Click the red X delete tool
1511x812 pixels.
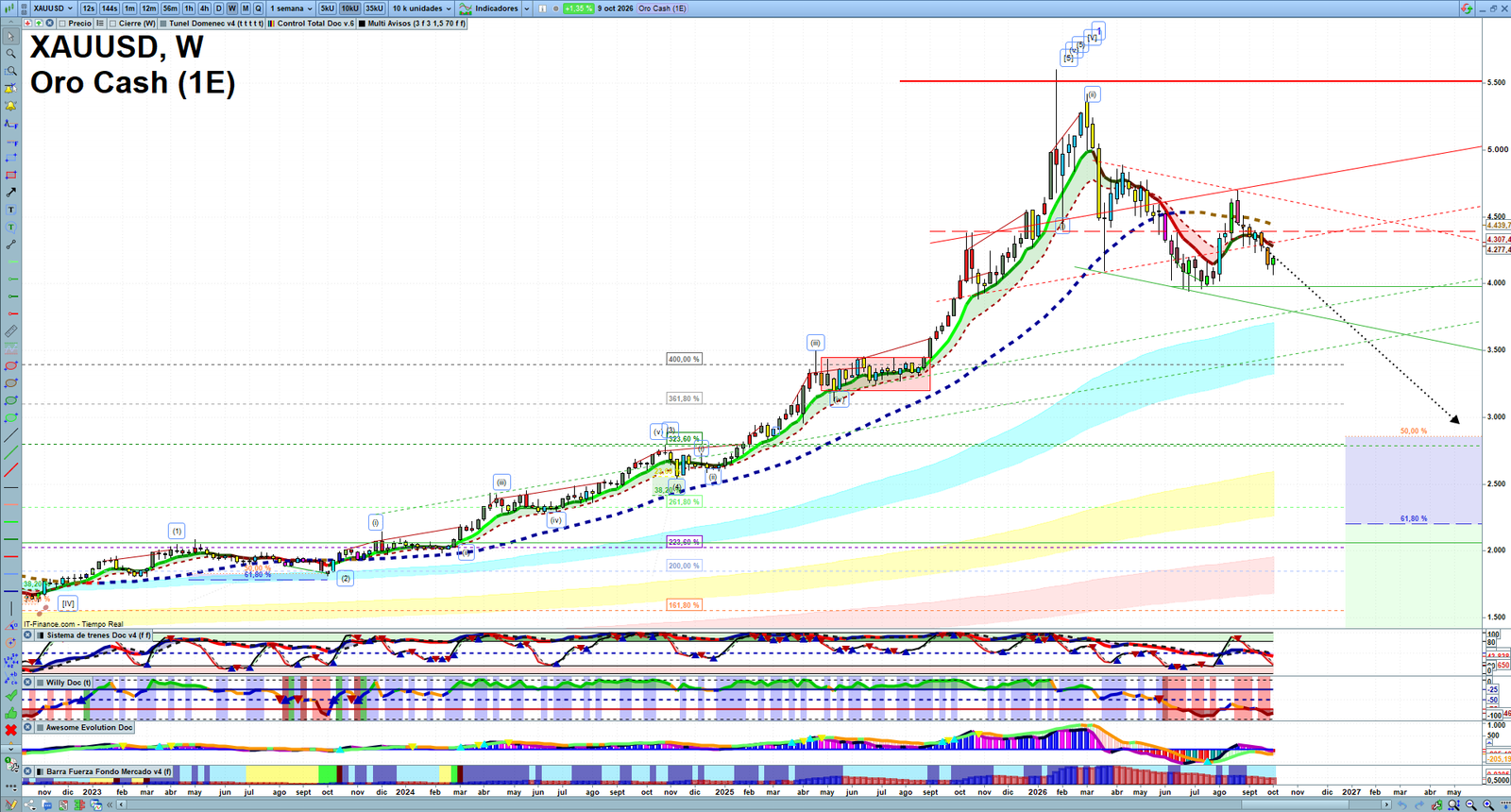10,730
